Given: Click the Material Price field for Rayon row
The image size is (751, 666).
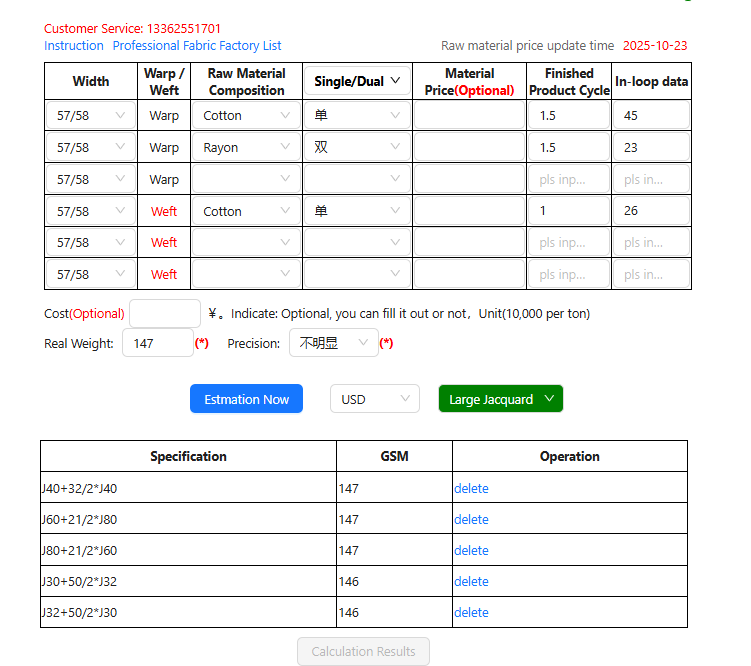Looking at the screenshot, I should coord(469,147).
